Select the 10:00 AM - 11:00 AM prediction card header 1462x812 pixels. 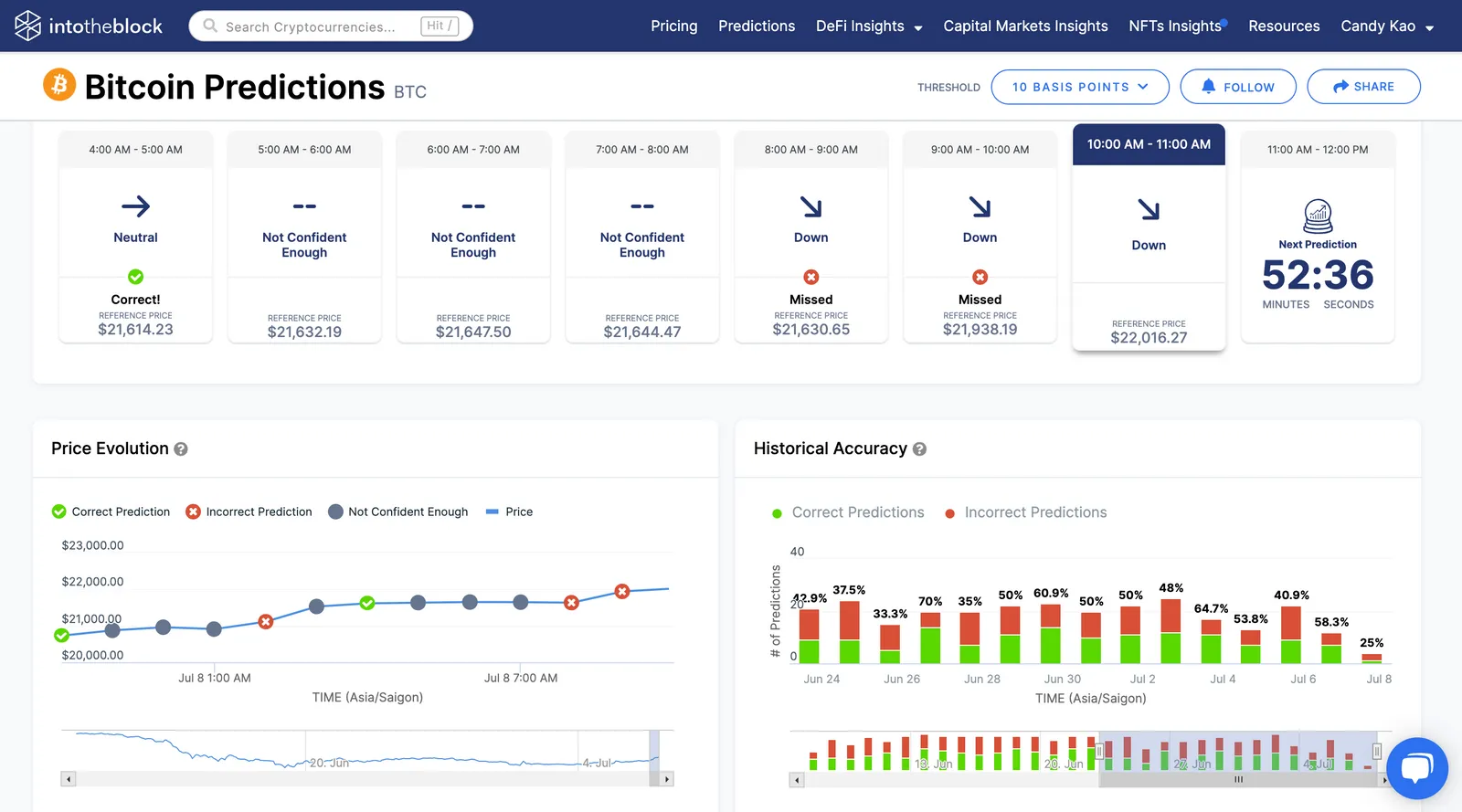tap(1149, 144)
